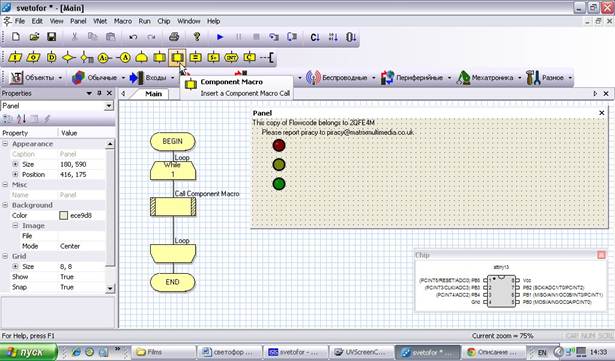Click the green traffic light LED
Image resolution: width=615 pixels, height=361 pixels.
tap(279, 184)
